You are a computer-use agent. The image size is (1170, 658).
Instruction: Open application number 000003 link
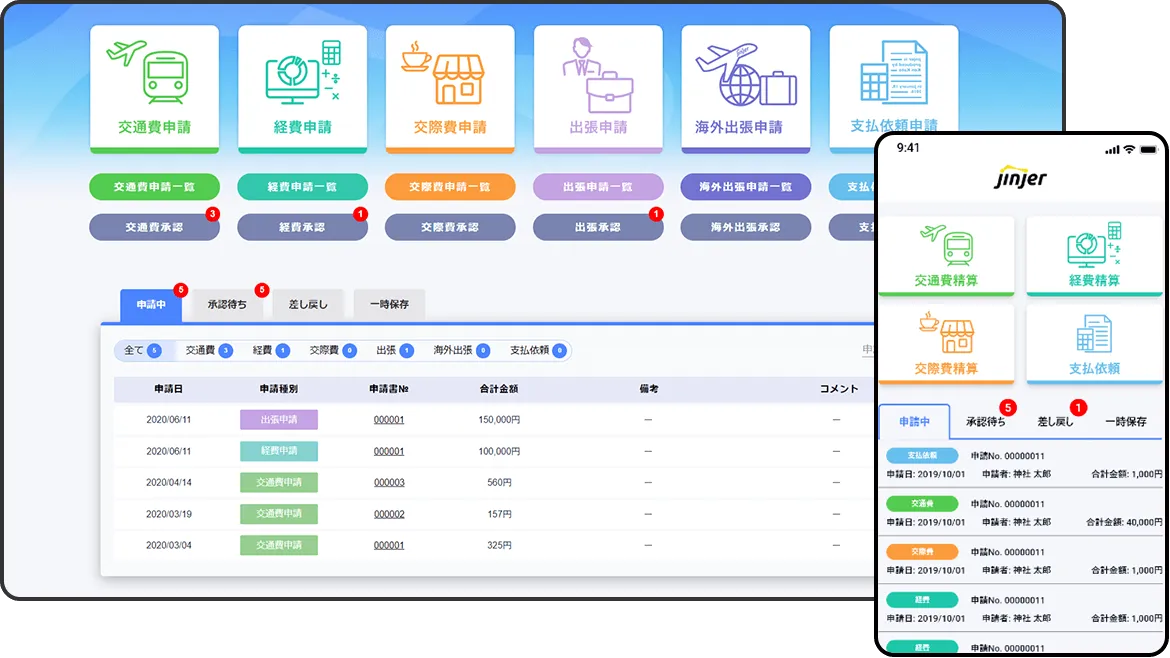389,482
